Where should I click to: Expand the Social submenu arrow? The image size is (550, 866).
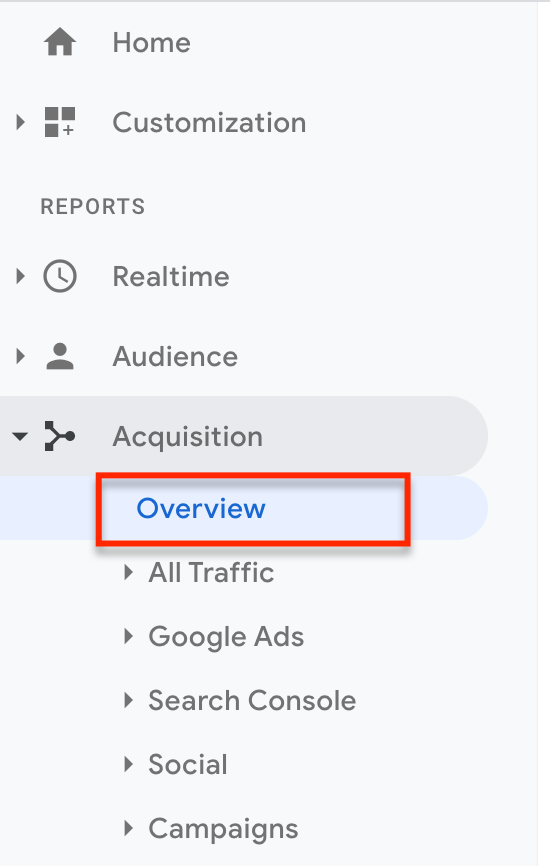[129, 764]
